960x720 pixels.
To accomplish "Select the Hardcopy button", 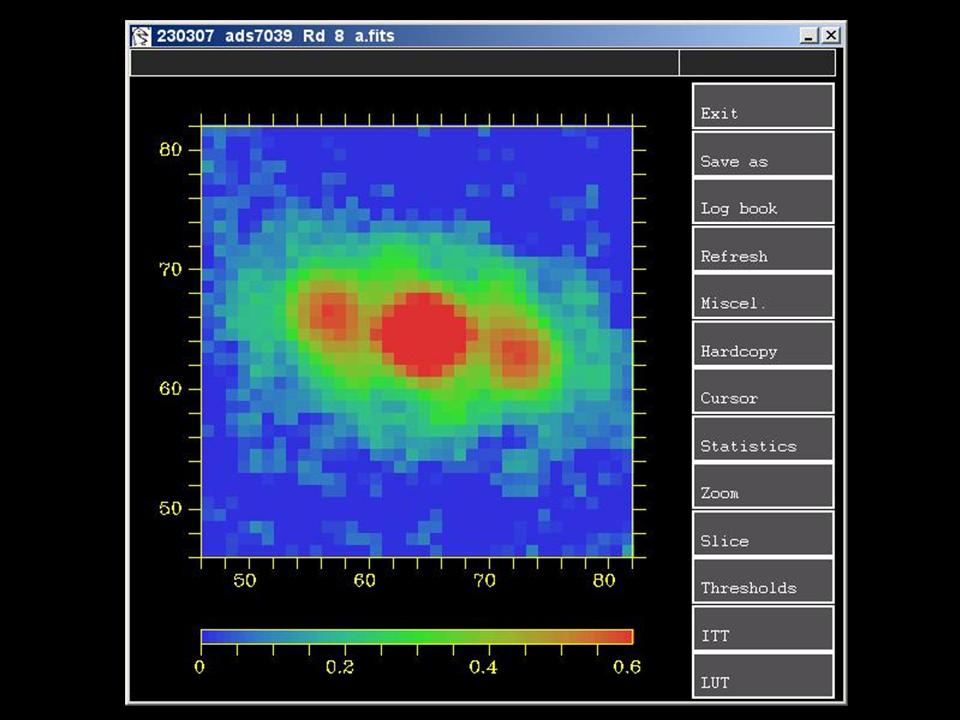I will click(762, 344).
